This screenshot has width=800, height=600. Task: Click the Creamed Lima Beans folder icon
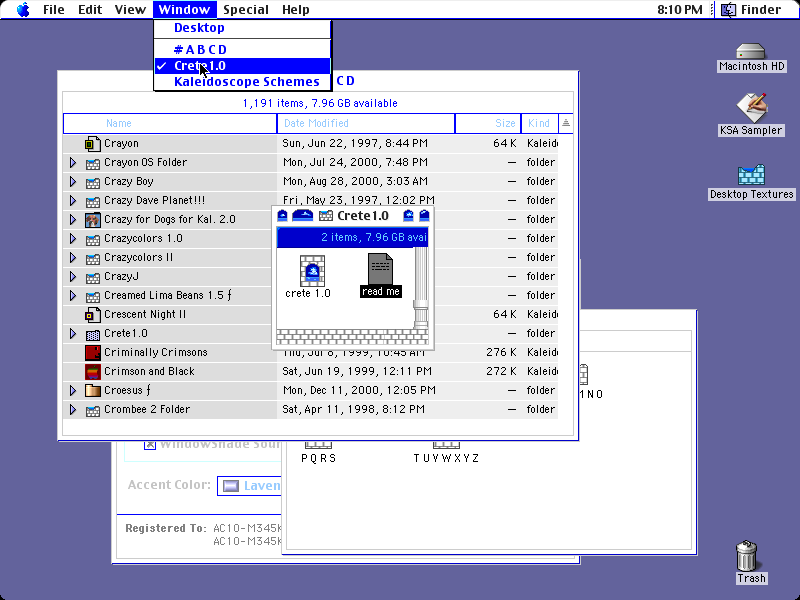(x=92, y=296)
